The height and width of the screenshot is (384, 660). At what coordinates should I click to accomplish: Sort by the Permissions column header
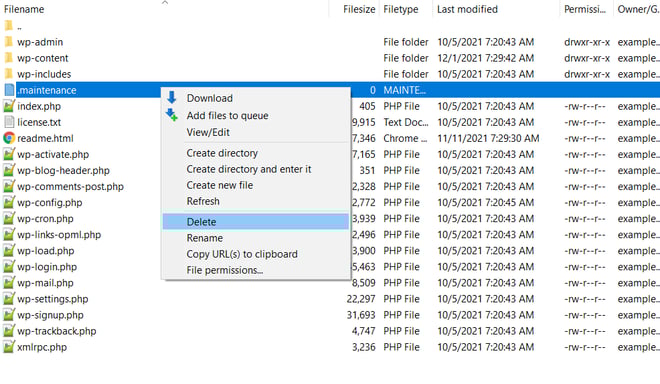pos(586,9)
